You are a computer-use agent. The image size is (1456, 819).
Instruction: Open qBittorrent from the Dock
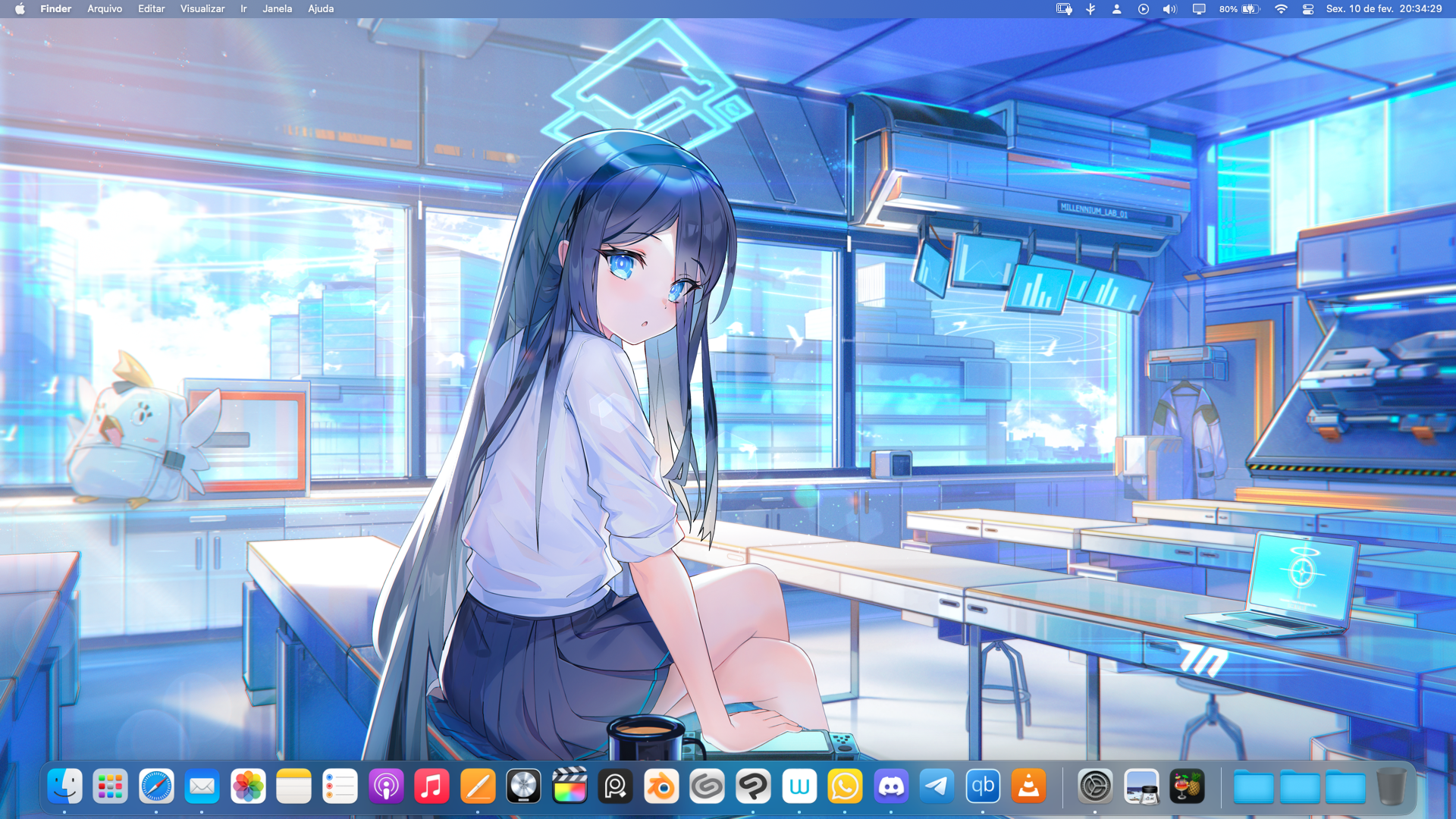983,786
